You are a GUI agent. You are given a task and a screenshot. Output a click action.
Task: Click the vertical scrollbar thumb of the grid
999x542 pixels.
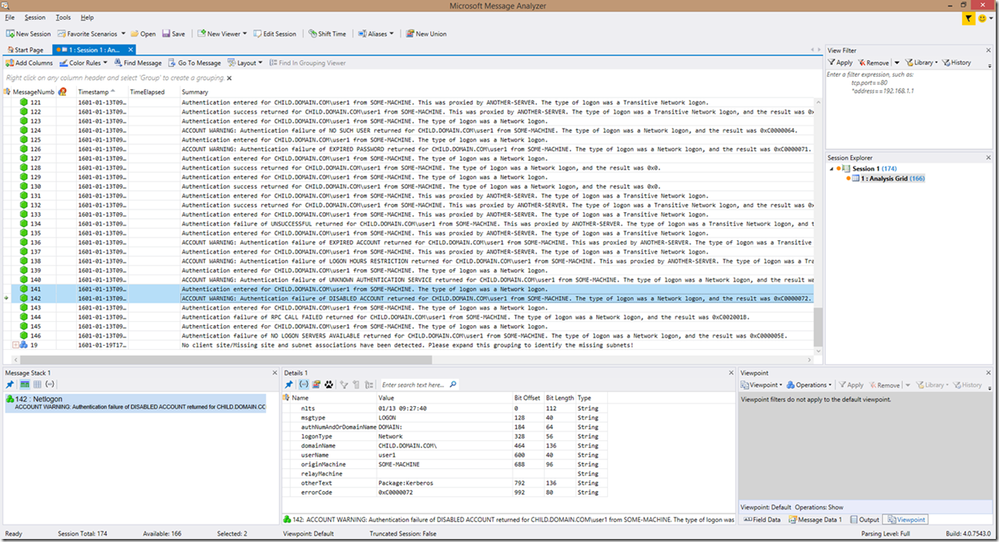[x=818, y=327]
